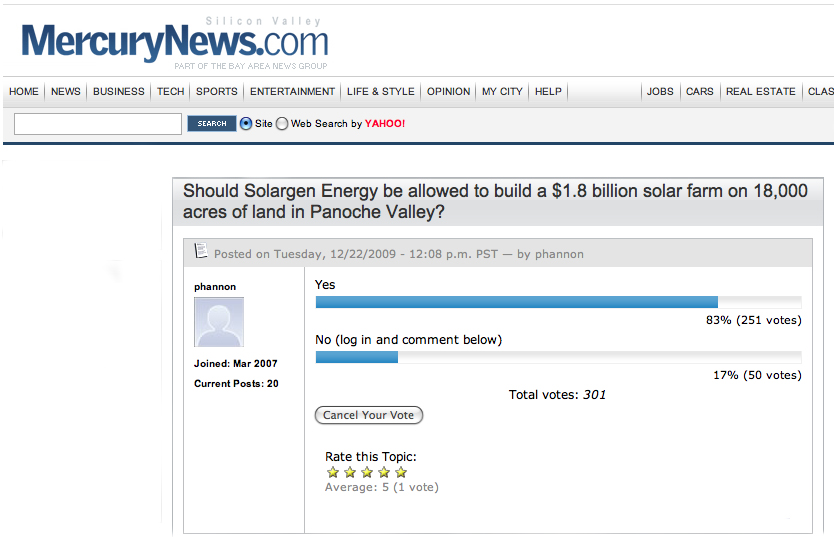Open phannon's profile username link
Image resolution: width=834 pixels, height=537 pixels.
point(215,287)
